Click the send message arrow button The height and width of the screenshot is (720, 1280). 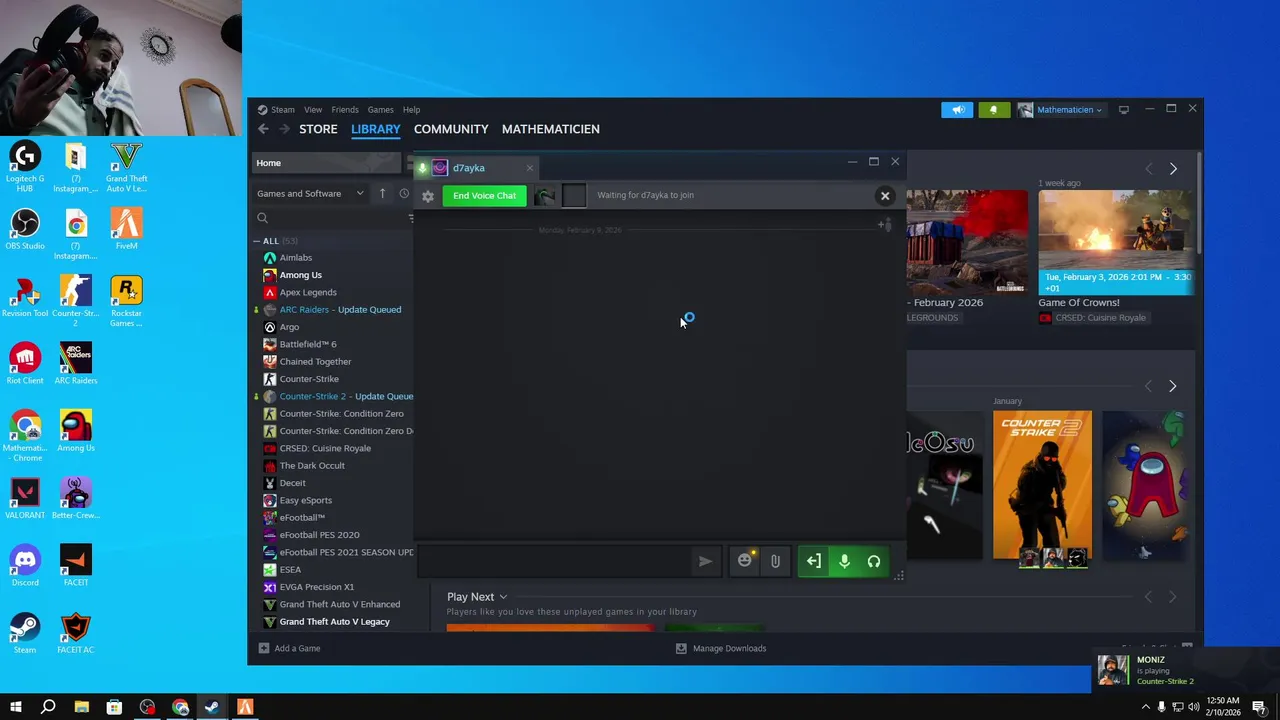[705, 562]
